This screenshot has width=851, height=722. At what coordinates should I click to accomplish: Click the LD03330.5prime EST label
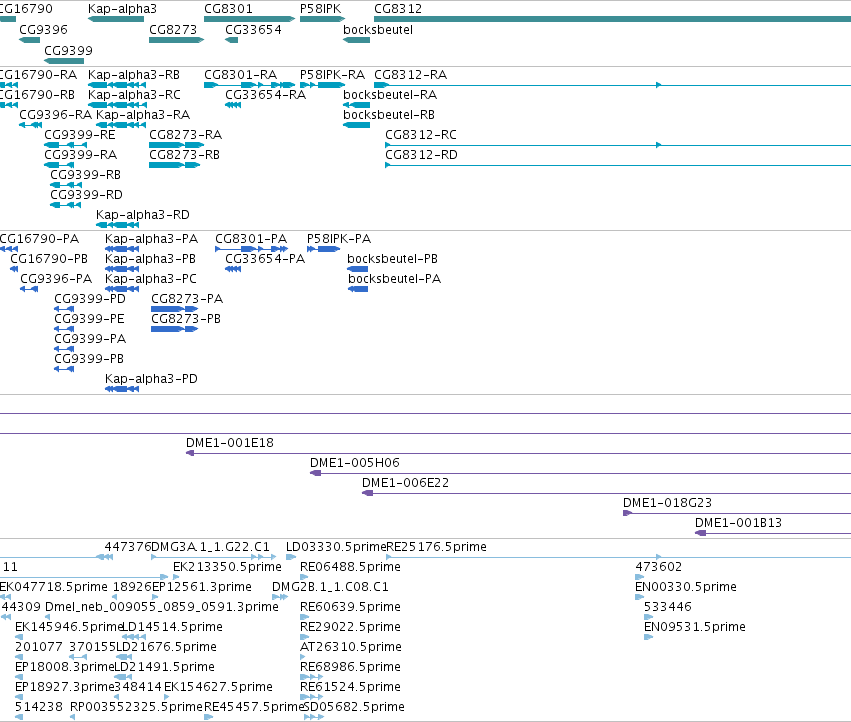point(336,547)
